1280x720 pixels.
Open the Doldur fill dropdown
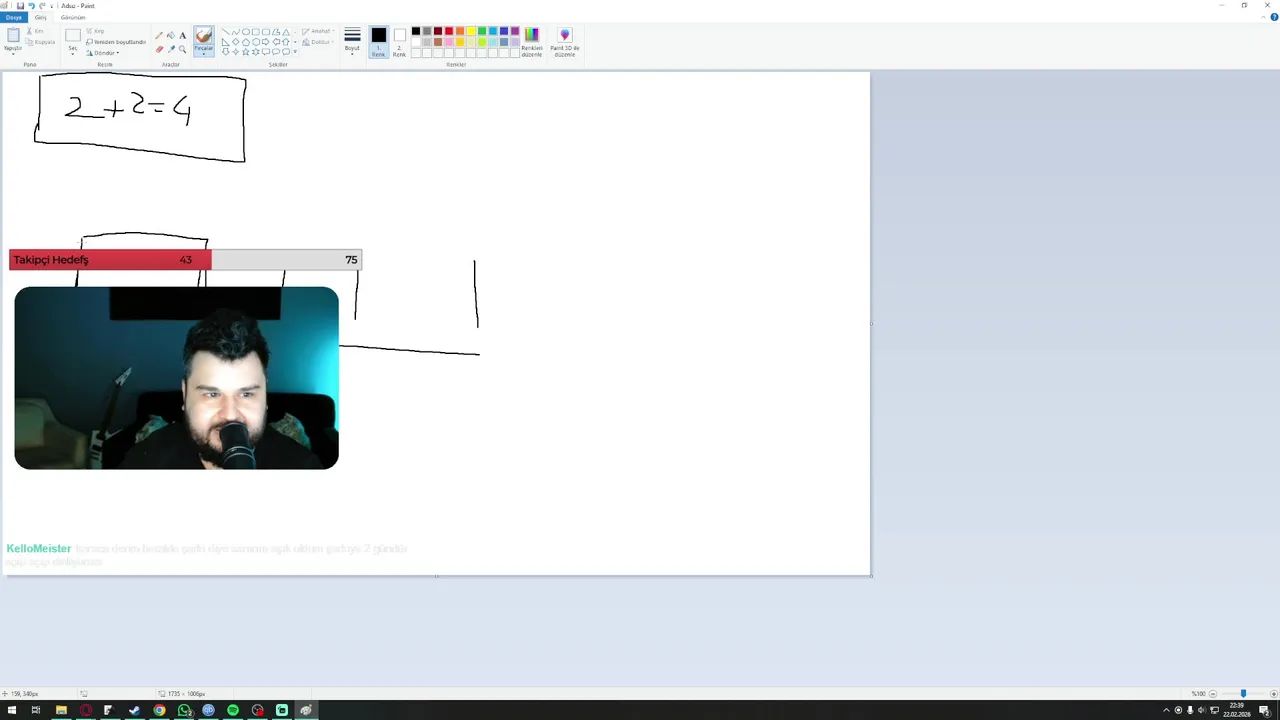[x=319, y=42]
